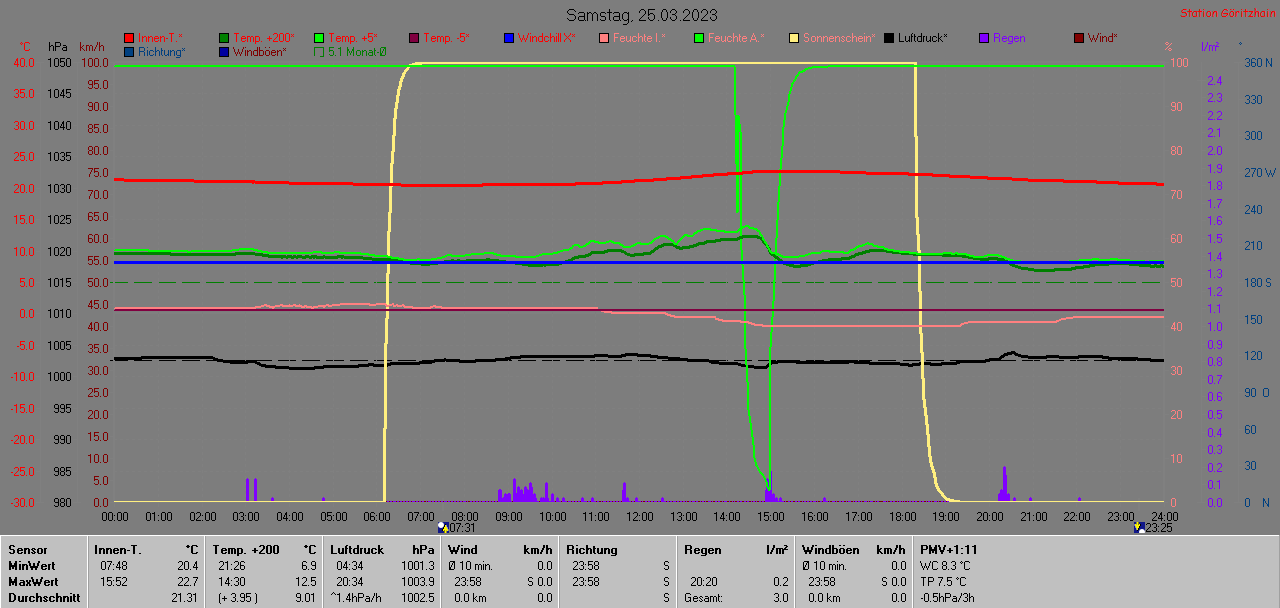Click the Regen column header in table
This screenshot has height=608, width=1280.
point(703,549)
